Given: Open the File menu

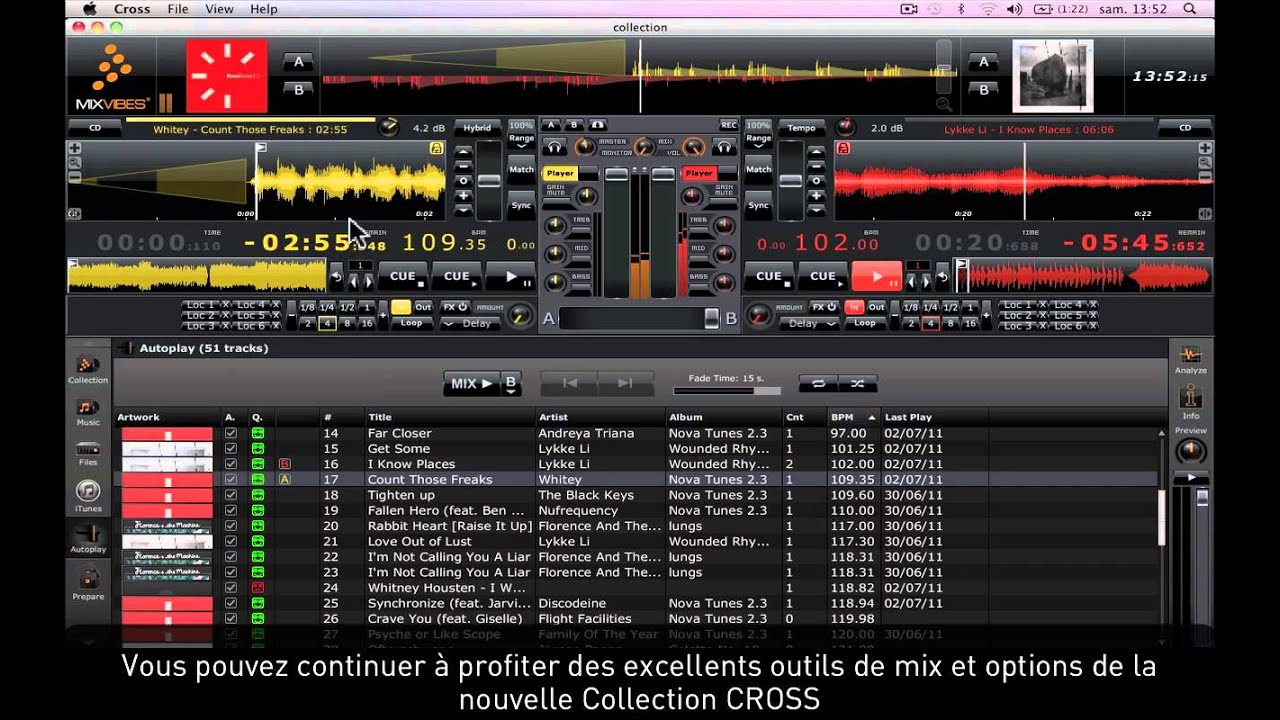Looking at the screenshot, I should pyautogui.click(x=178, y=9).
